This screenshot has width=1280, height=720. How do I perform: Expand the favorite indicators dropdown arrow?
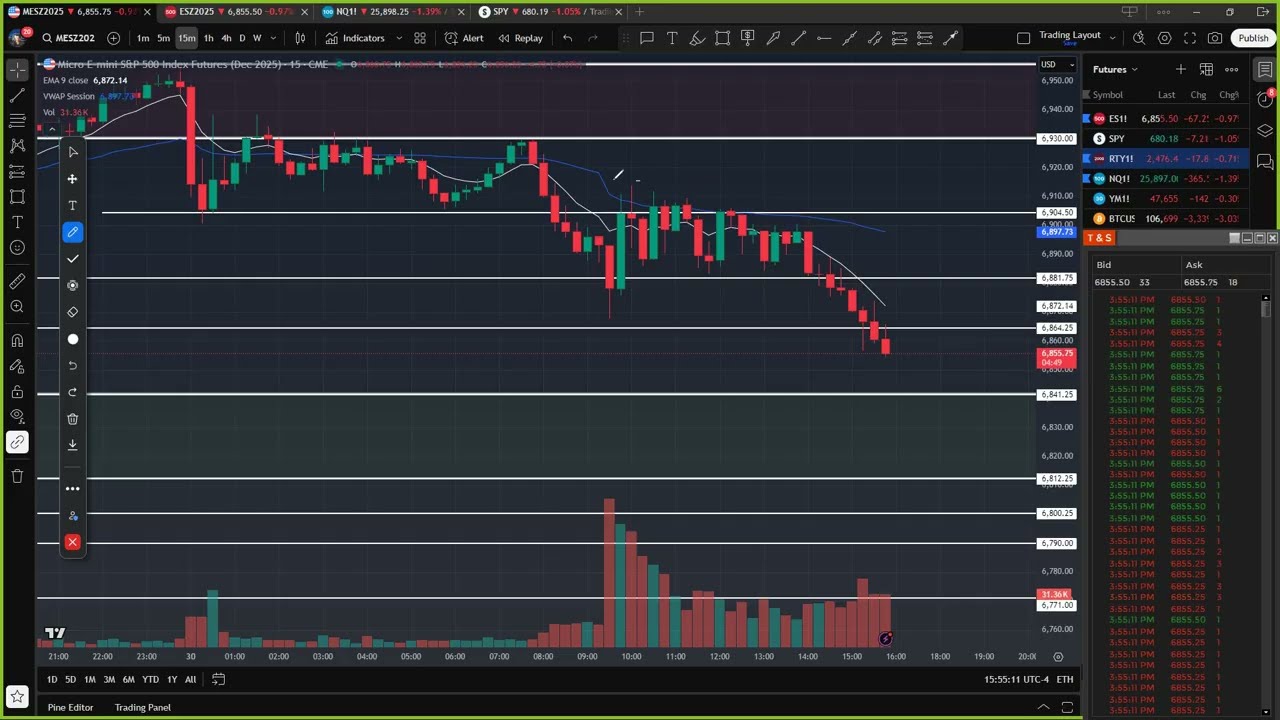point(399,38)
